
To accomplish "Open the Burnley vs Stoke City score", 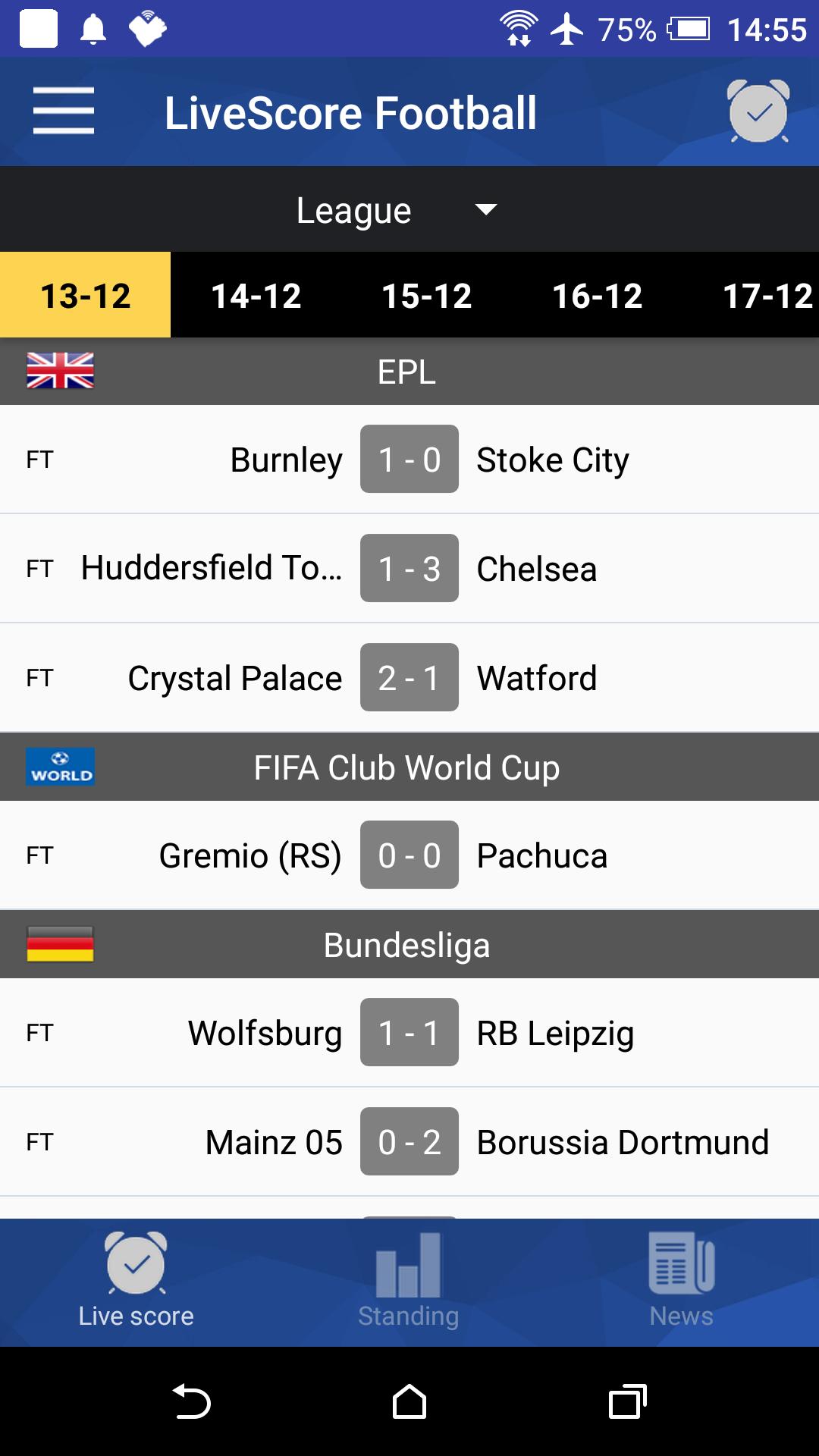I will tap(409, 460).
